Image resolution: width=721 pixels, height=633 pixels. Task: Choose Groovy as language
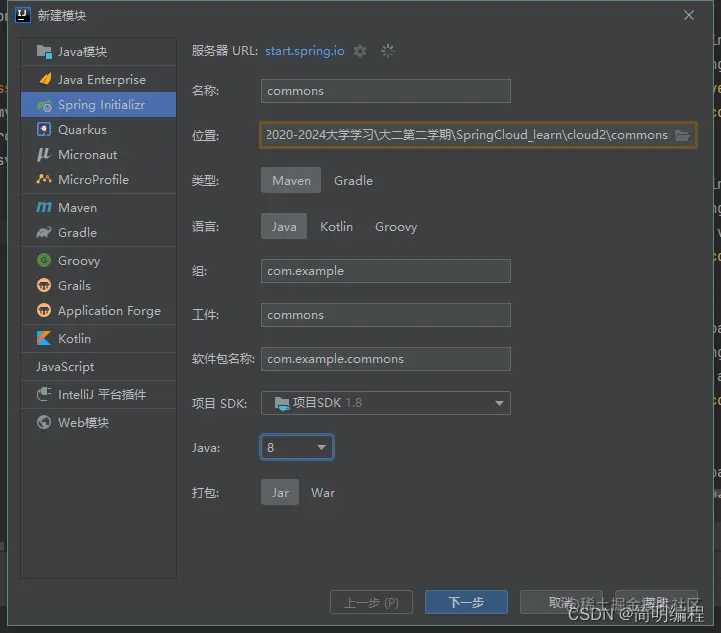(x=396, y=227)
